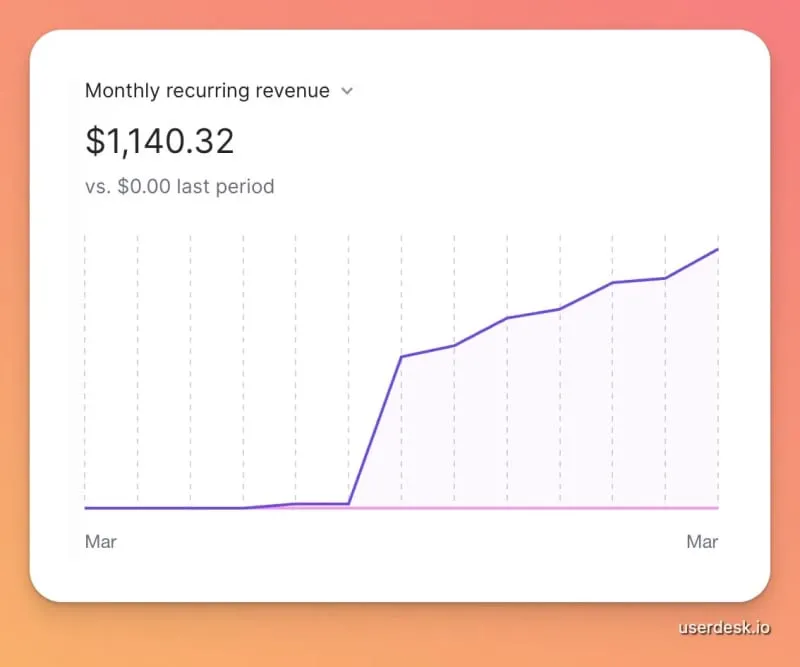Click the steep rising segment of the purple line

[375, 429]
